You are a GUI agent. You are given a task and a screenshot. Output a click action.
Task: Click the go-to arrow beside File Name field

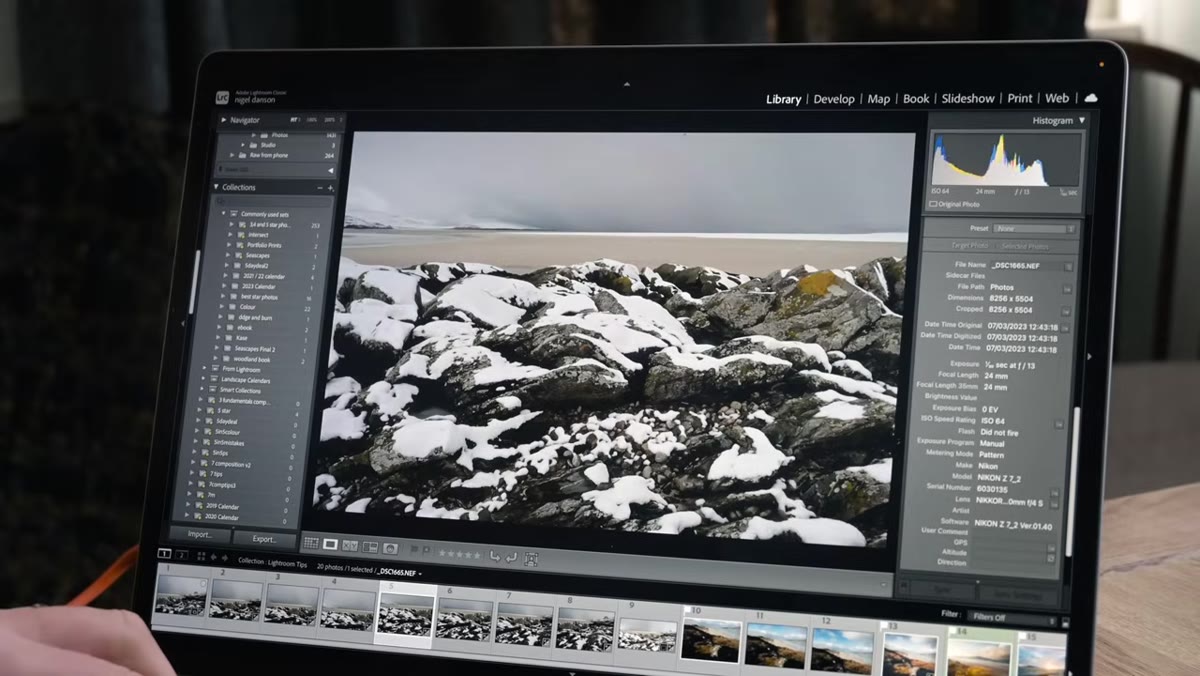click(1068, 266)
